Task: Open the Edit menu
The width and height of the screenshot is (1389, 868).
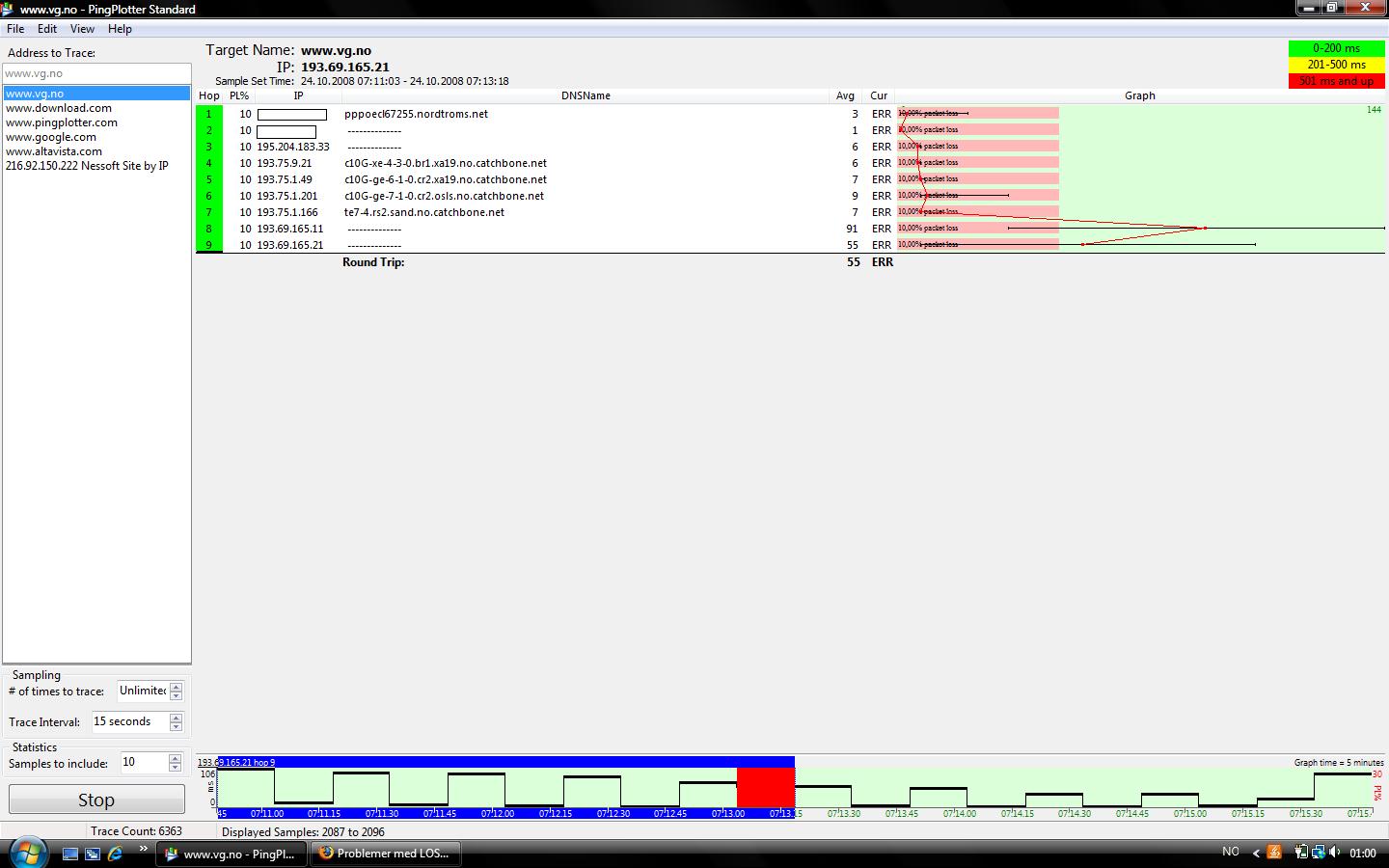Action: click(x=46, y=29)
